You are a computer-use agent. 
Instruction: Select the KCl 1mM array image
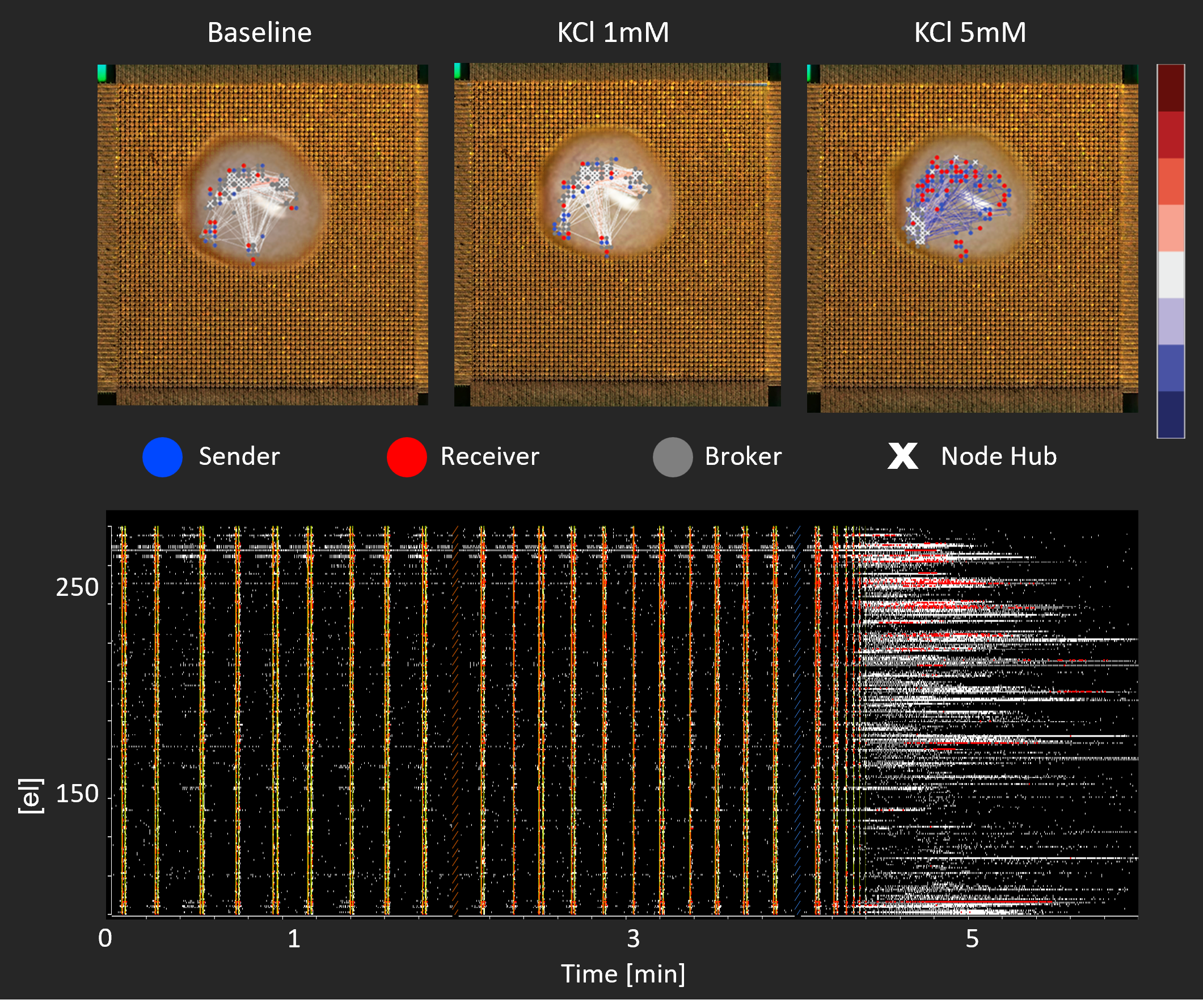click(x=618, y=235)
